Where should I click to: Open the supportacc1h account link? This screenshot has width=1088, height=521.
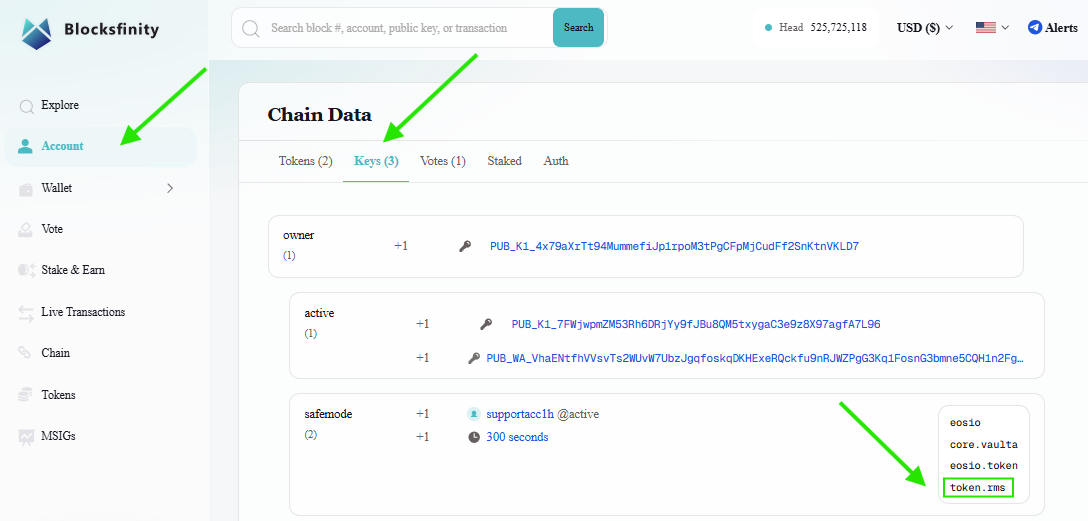tap(520, 414)
